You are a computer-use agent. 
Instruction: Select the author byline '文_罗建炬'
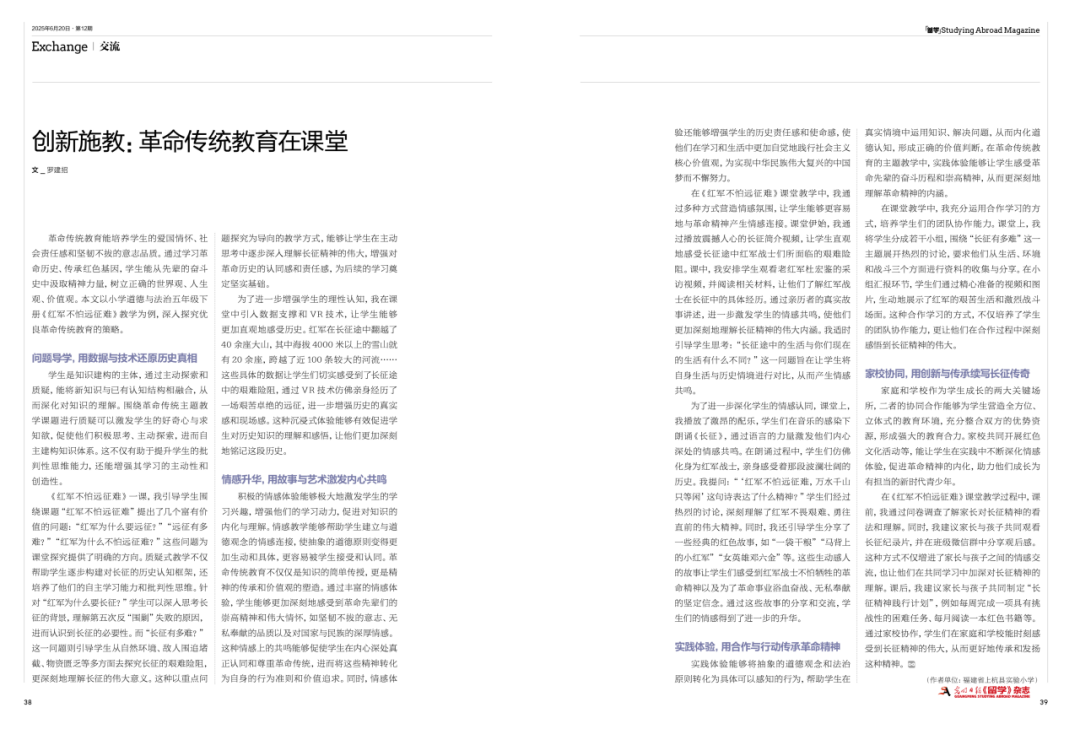pos(50,170)
